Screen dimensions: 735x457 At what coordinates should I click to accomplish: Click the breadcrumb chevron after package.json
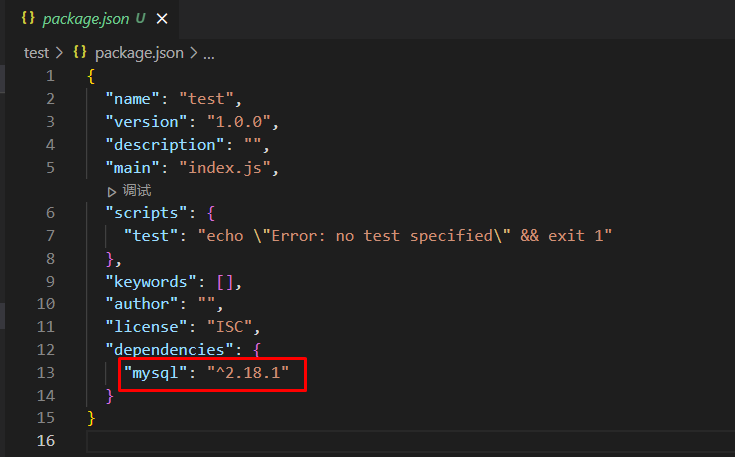pos(194,53)
